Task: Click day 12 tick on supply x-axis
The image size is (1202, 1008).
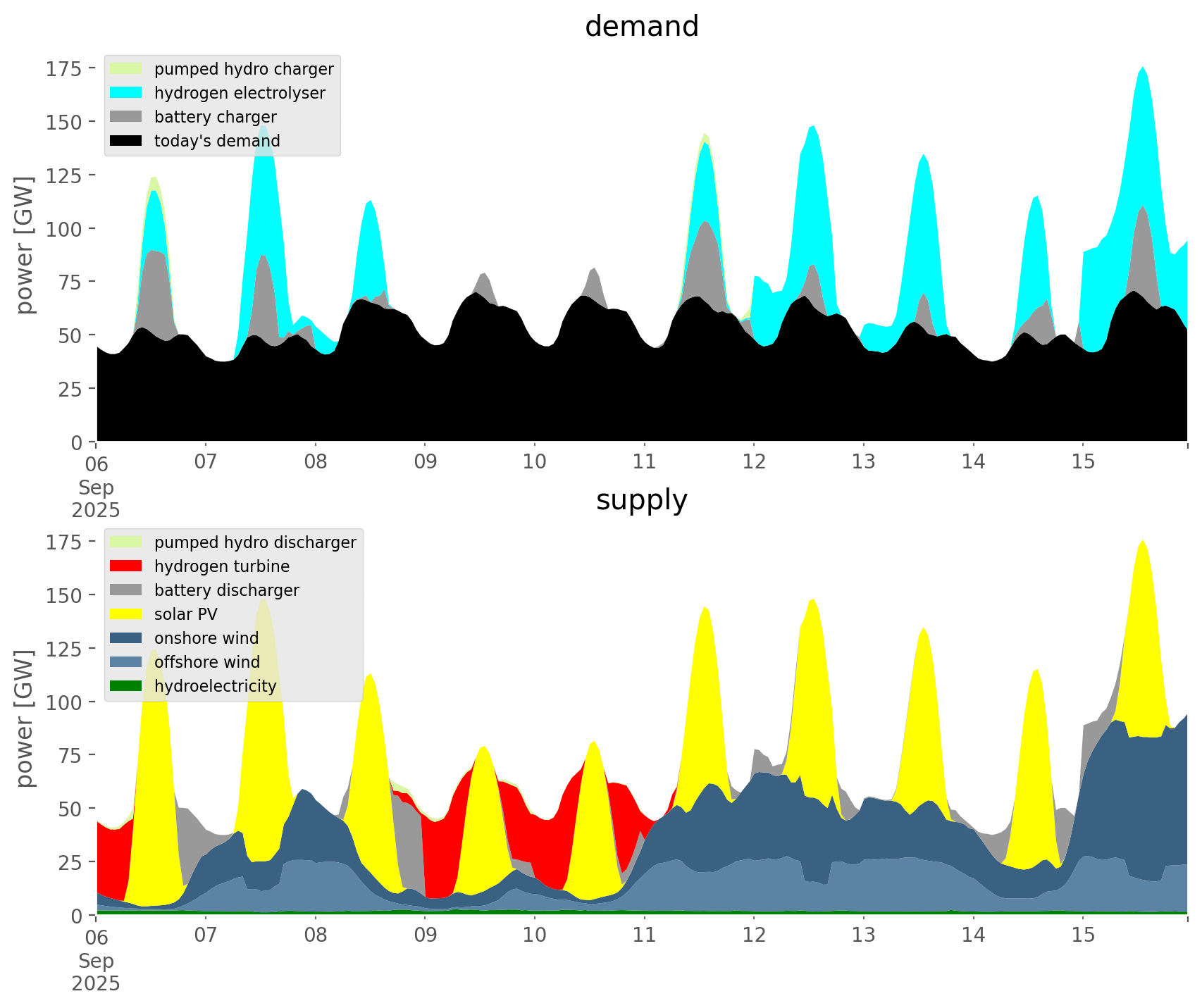Action: [x=754, y=935]
